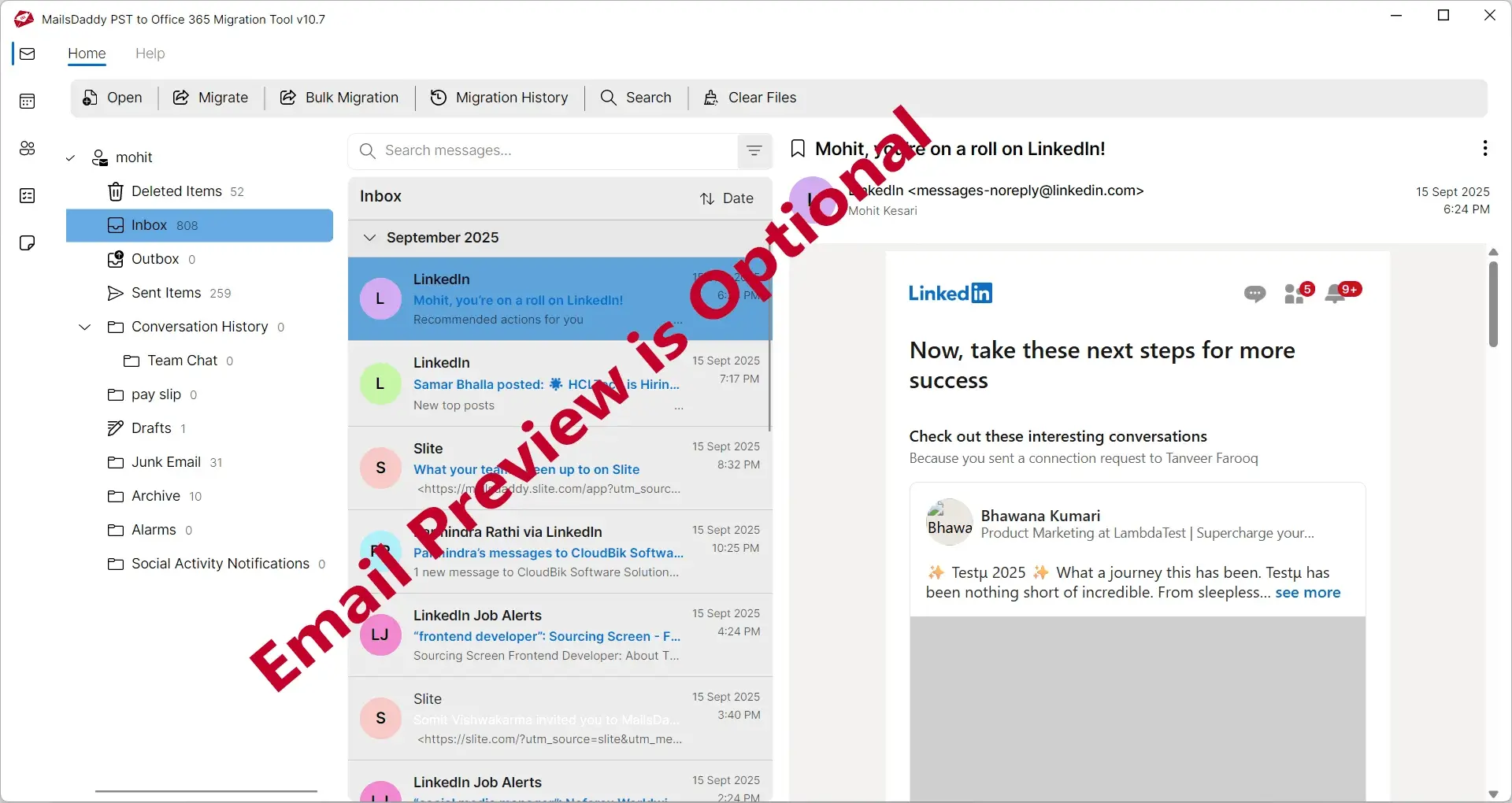Open Parmindra's messages to CloudBik email

[560, 552]
